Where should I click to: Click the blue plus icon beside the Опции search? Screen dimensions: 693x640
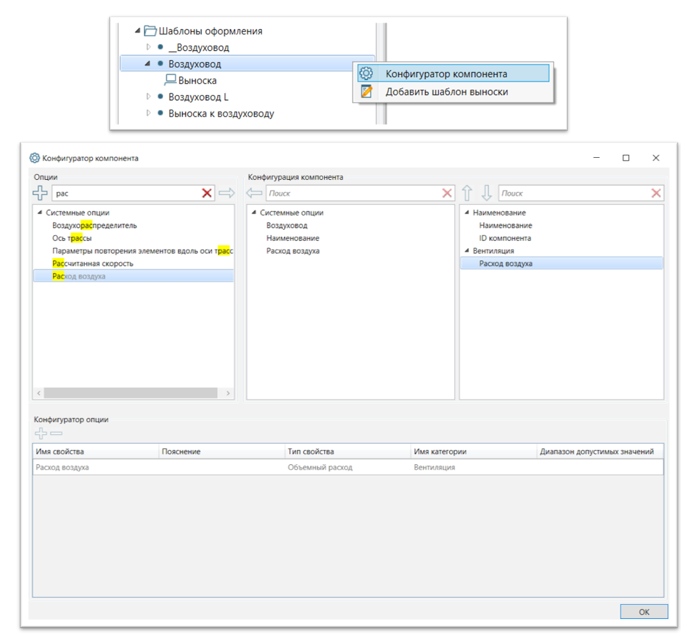pyautogui.click(x=40, y=193)
